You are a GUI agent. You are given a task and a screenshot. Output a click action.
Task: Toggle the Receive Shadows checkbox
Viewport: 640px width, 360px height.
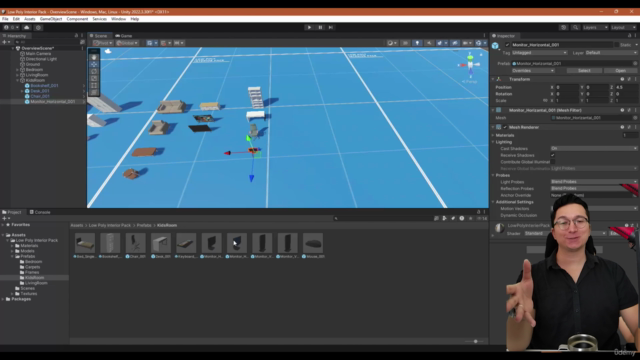[x=553, y=155]
